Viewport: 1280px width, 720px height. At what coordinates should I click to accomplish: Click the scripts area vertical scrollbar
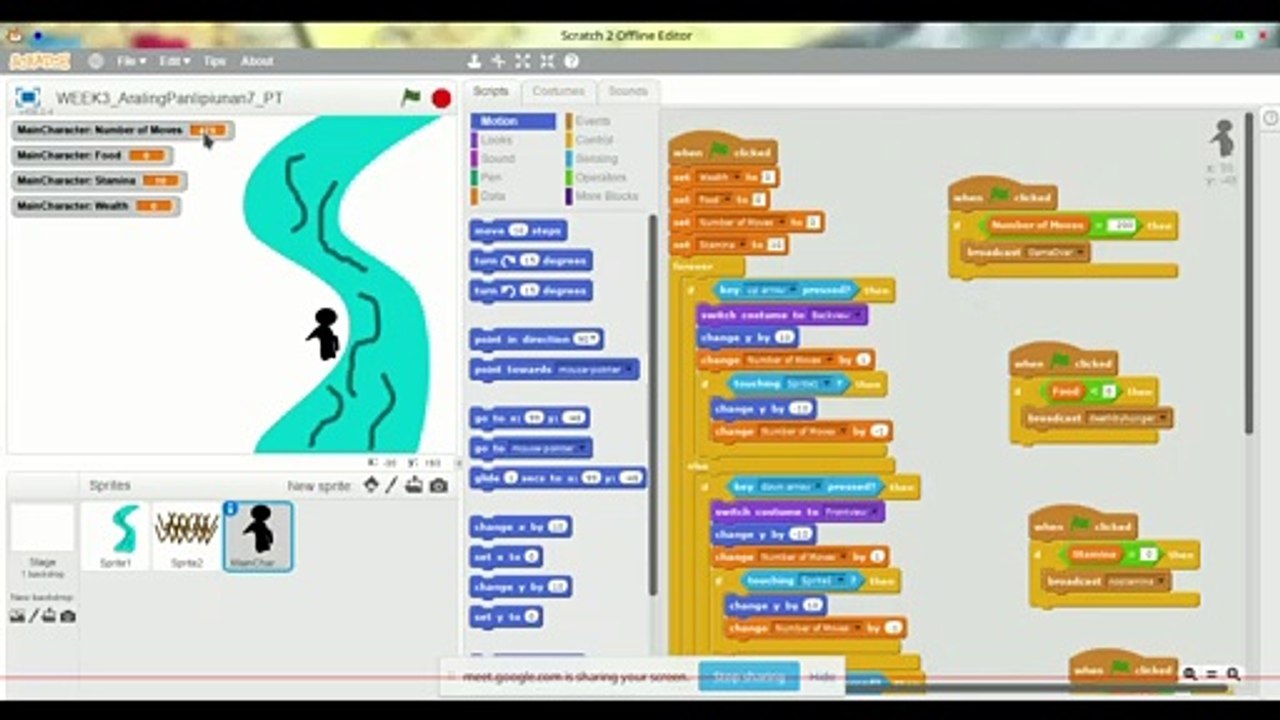1249,273
